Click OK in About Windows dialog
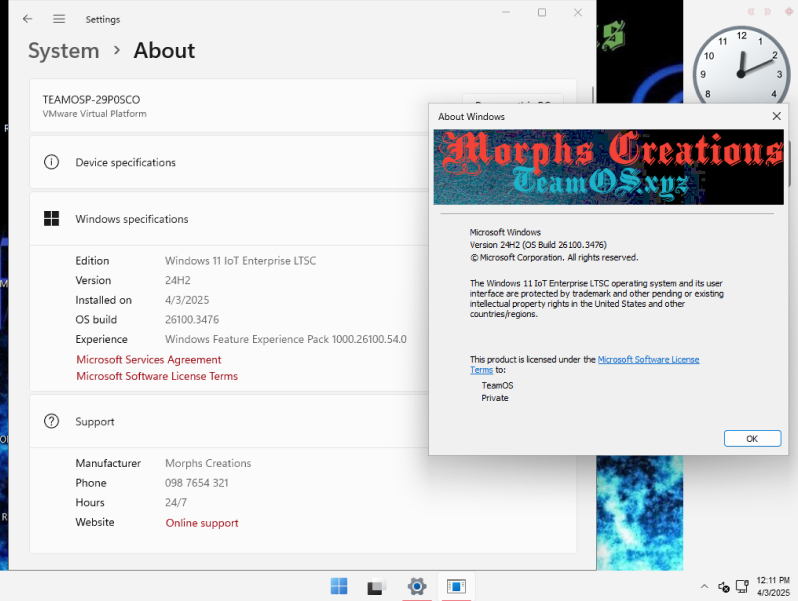798x601 pixels. point(752,439)
